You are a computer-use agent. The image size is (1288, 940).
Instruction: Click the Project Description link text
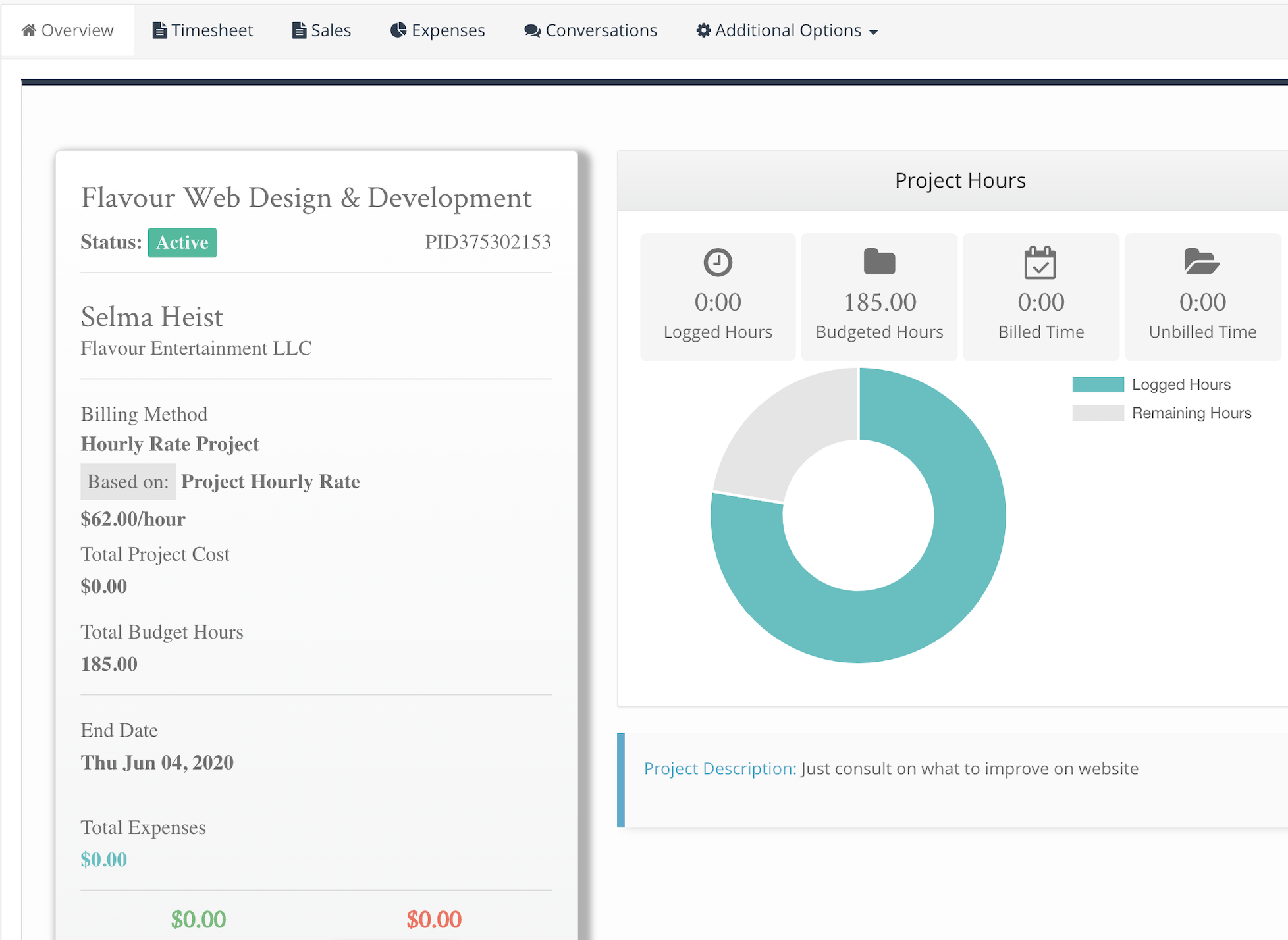click(x=720, y=769)
